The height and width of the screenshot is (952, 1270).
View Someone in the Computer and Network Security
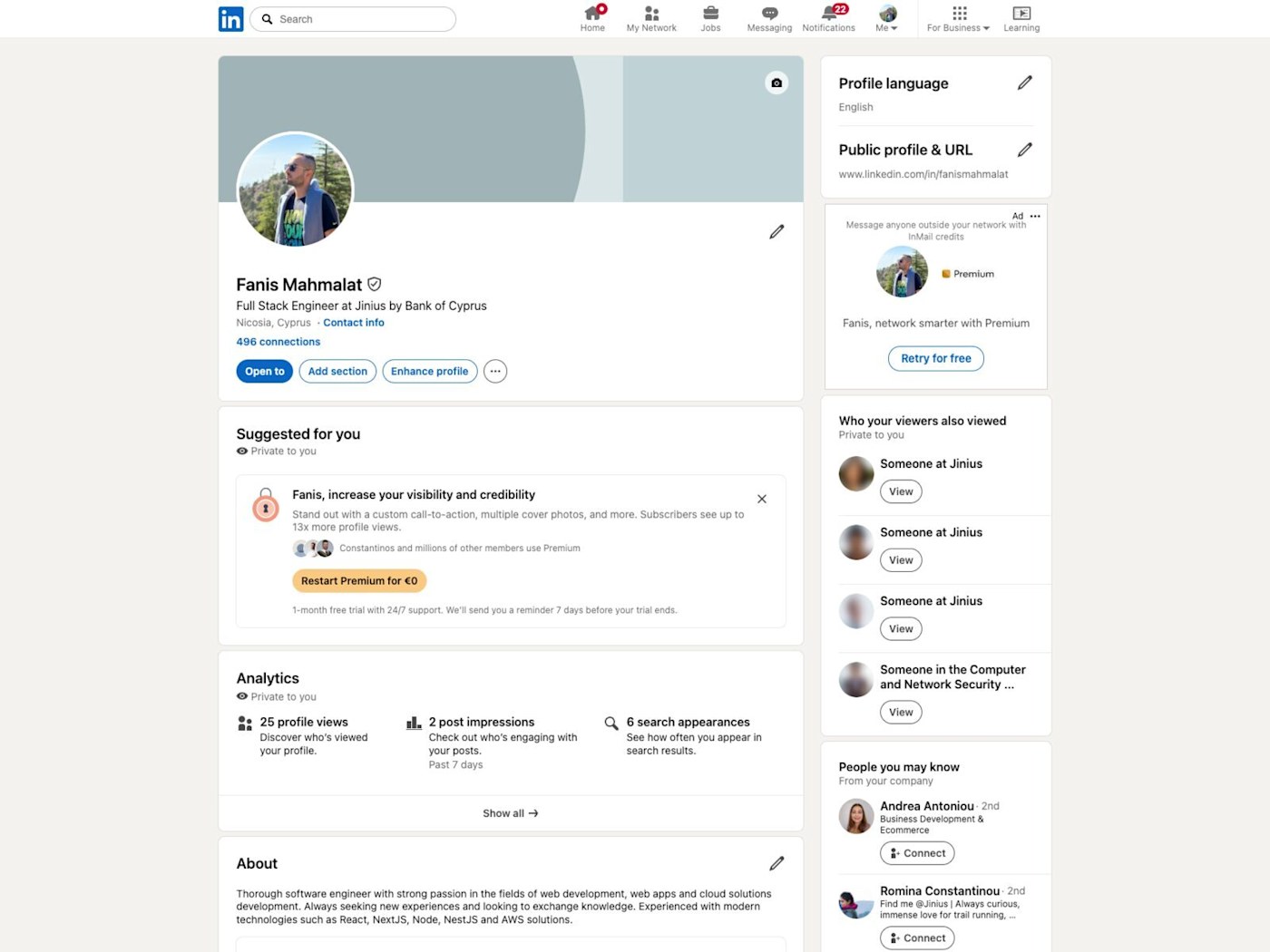point(901,712)
